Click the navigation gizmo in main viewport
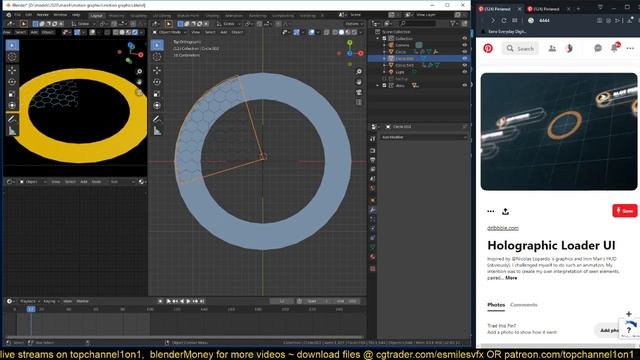The image size is (640, 360). click(350, 53)
